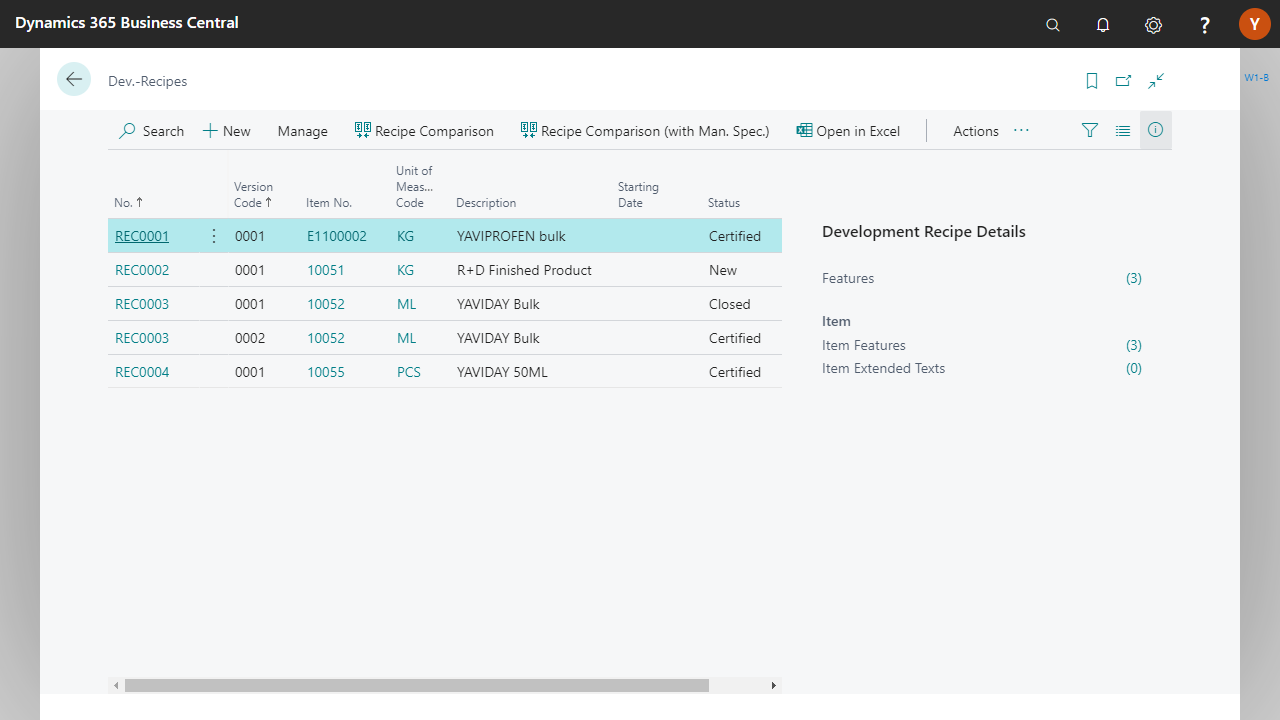Click horizontal scrollbar right arrow
Image resolution: width=1280 pixels, height=720 pixels.
(774, 686)
